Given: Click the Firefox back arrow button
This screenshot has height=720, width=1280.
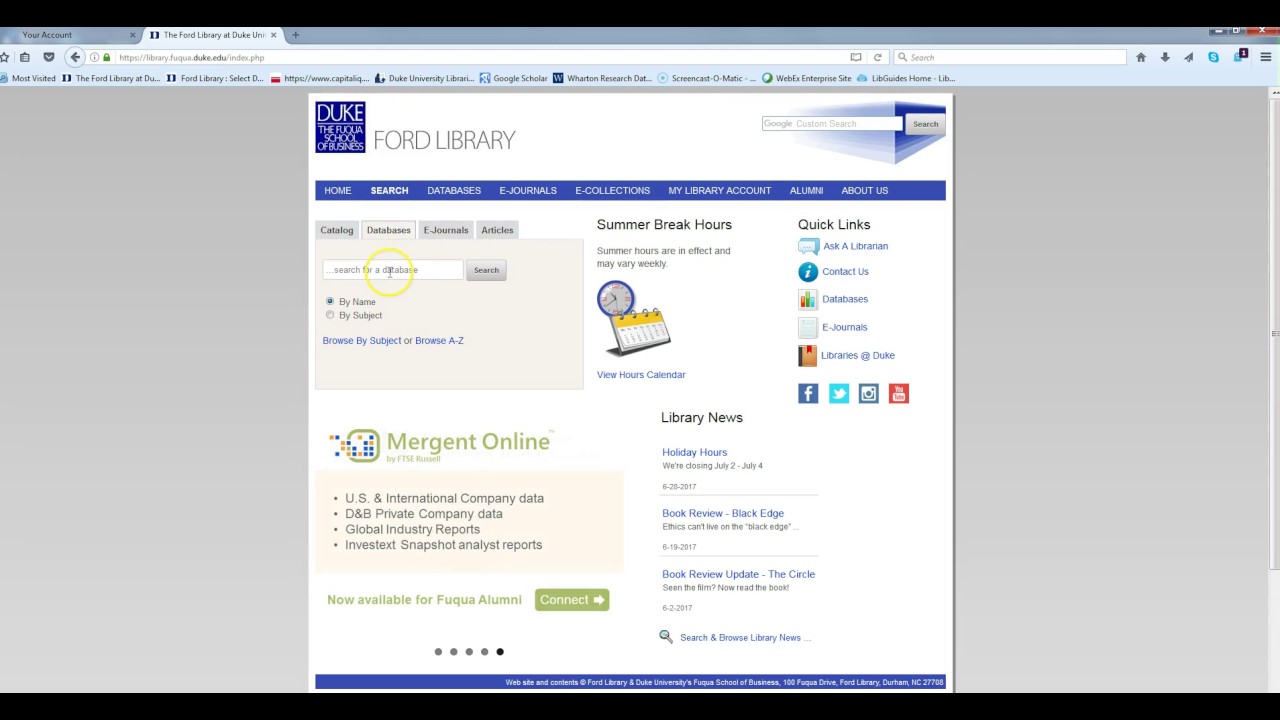Looking at the screenshot, I should pos(75,57).
